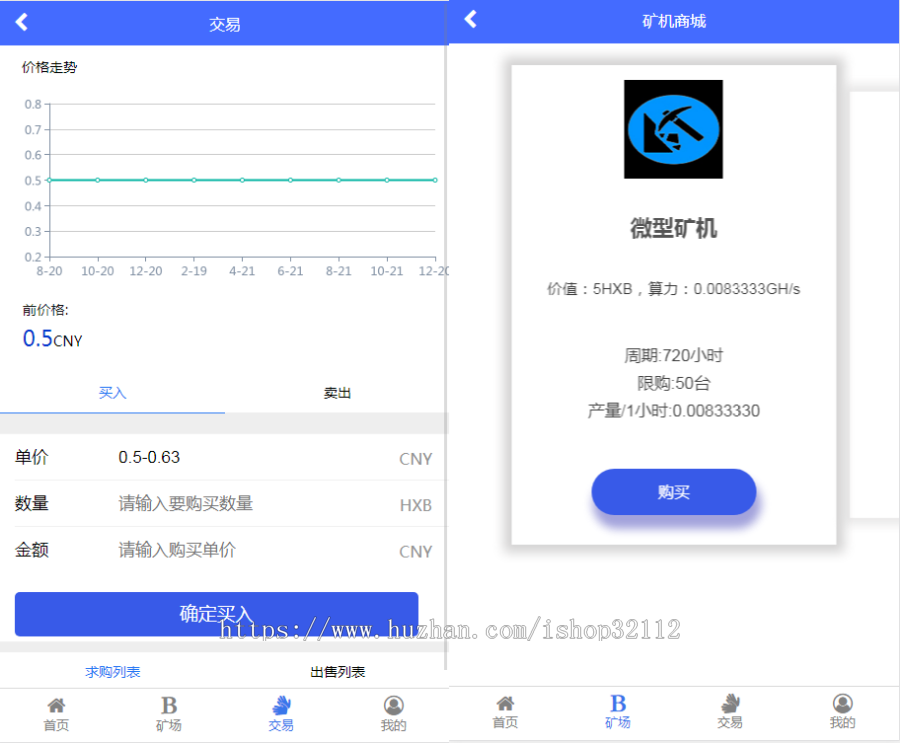Select the 首页 icon below the mall page

[505, 712]
